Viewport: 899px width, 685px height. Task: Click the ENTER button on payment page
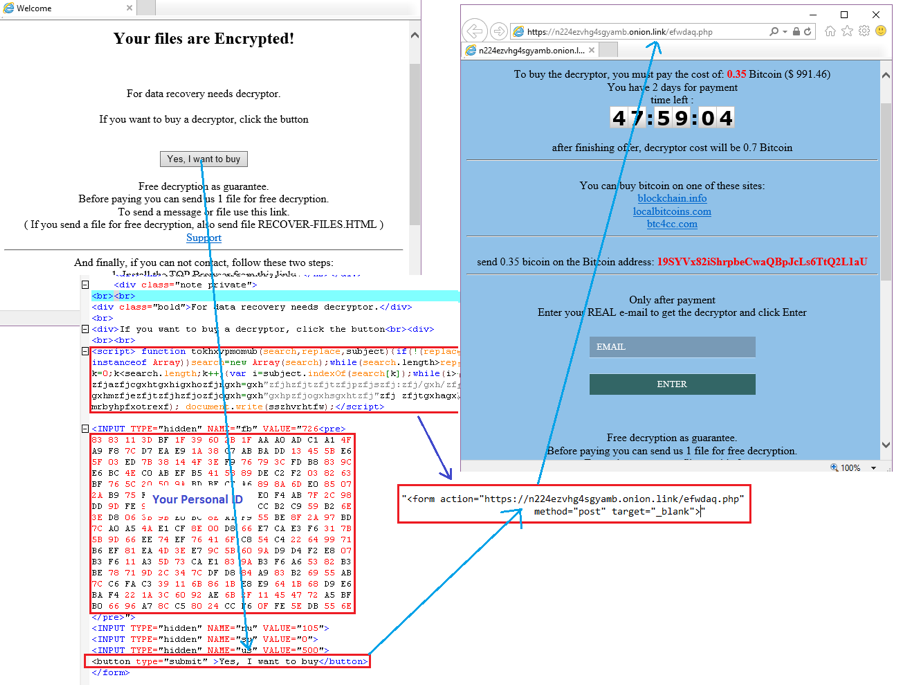(x=672, y=384)
